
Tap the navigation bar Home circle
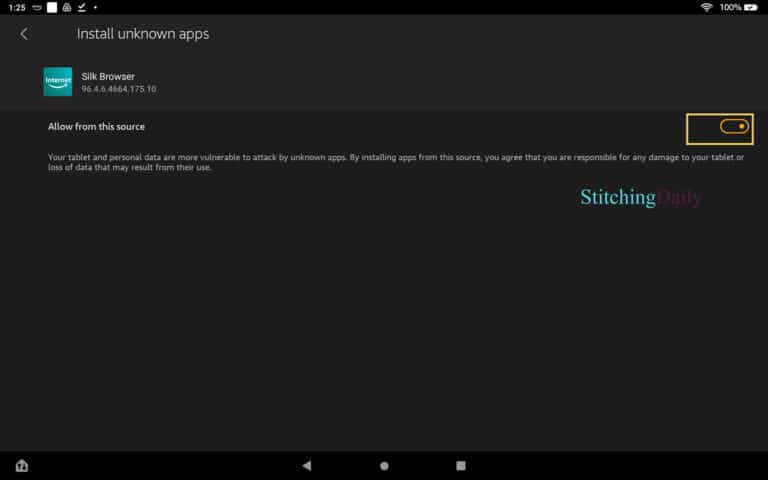tap(384, 466)
